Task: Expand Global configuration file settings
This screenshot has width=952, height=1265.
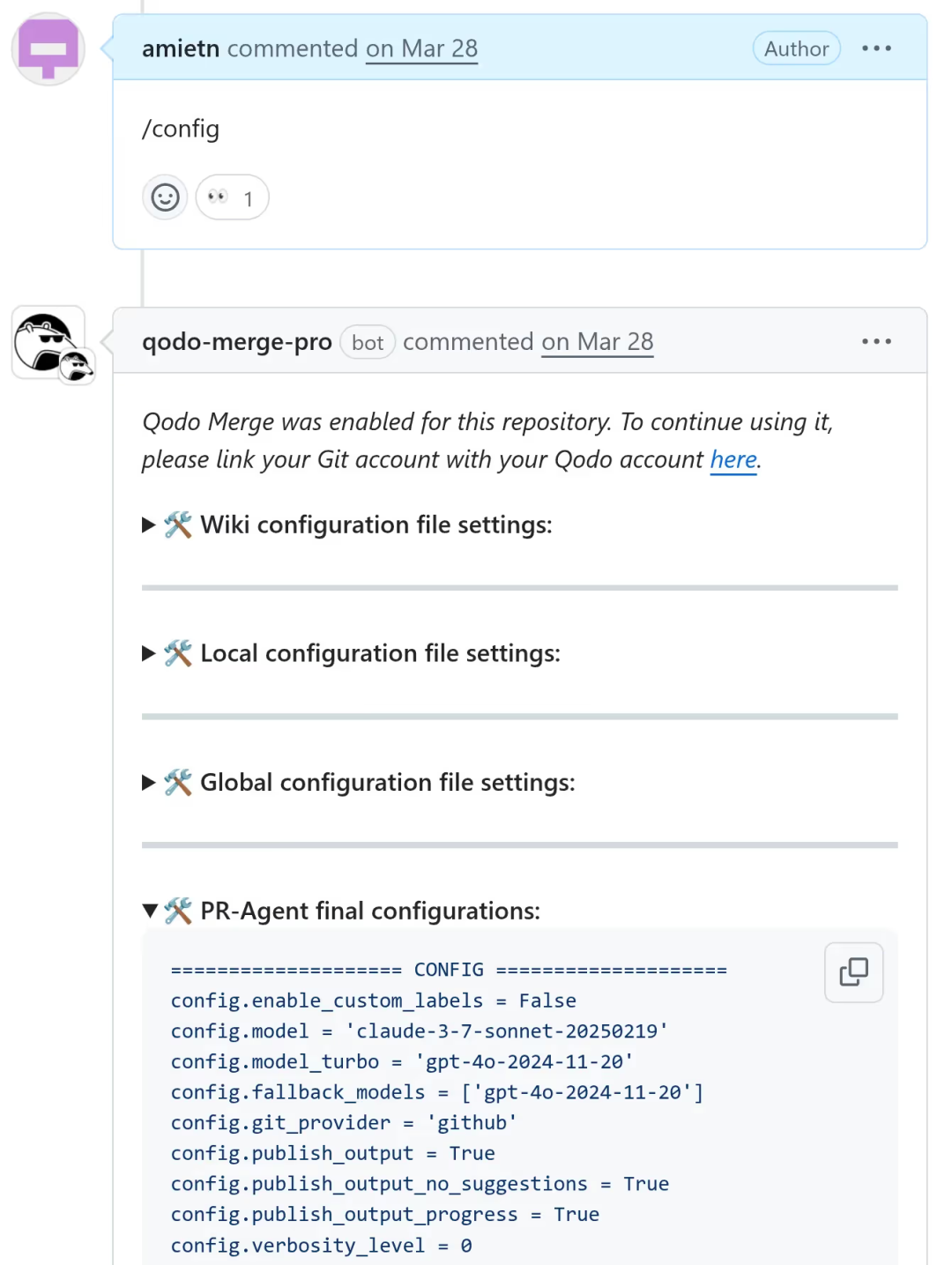Action: (358, 783)
